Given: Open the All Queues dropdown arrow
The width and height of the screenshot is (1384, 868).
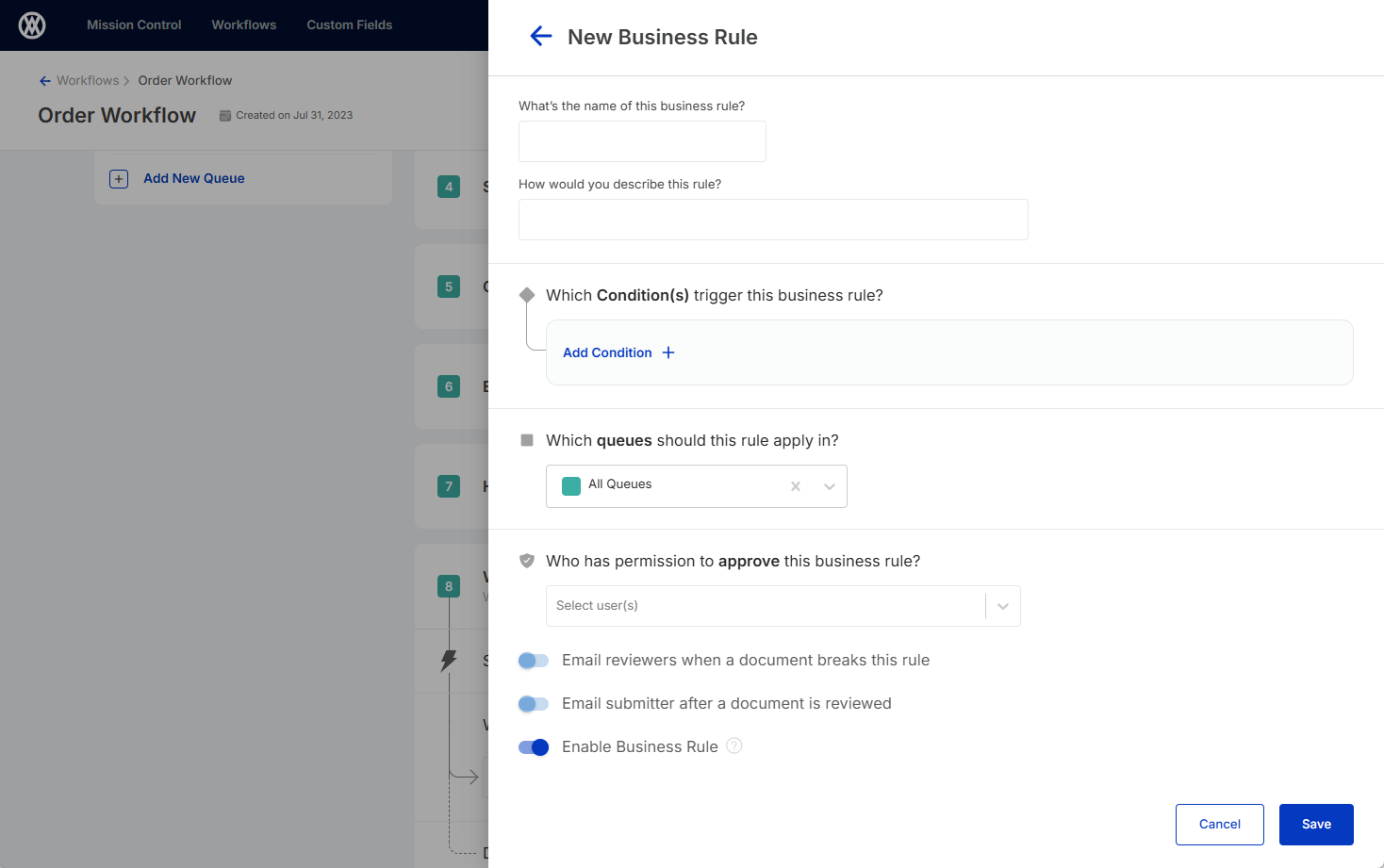Looking at the screenshot, I should click(830, 486).
